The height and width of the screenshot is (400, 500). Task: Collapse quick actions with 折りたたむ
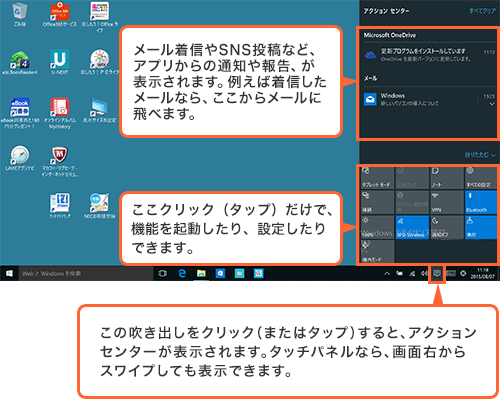(480, 155)
